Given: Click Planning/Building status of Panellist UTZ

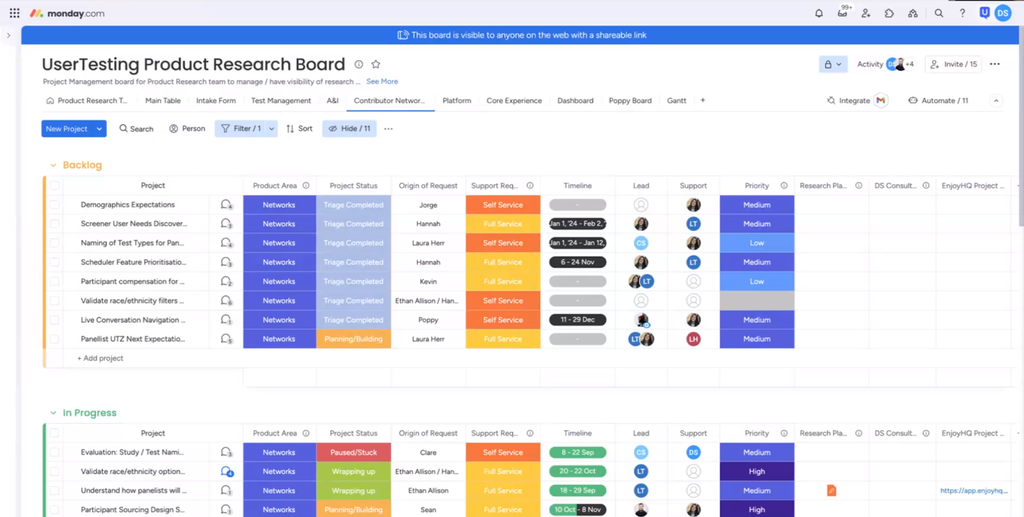Looking at the screenshot, I should click(353, 339).
